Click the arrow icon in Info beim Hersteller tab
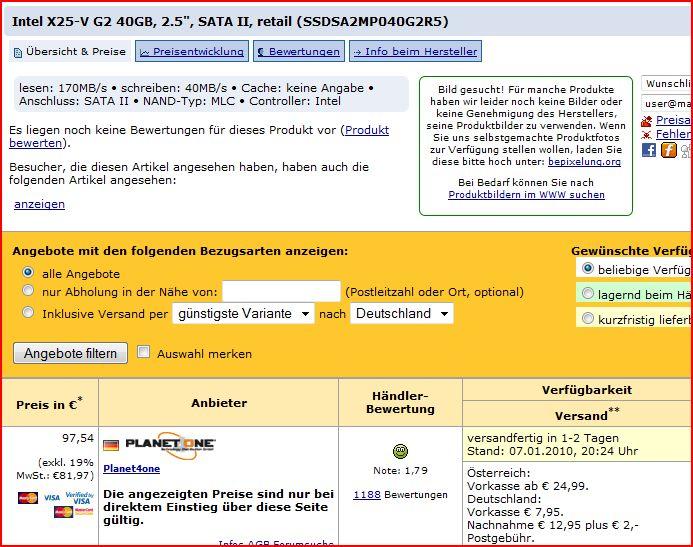The height and width of the screenshot is (547, 693). click(357, 53)
